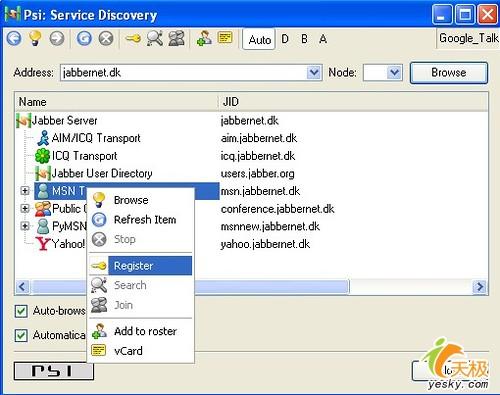
Task: Click the PSI logo button
Action: tap(54, 371)
